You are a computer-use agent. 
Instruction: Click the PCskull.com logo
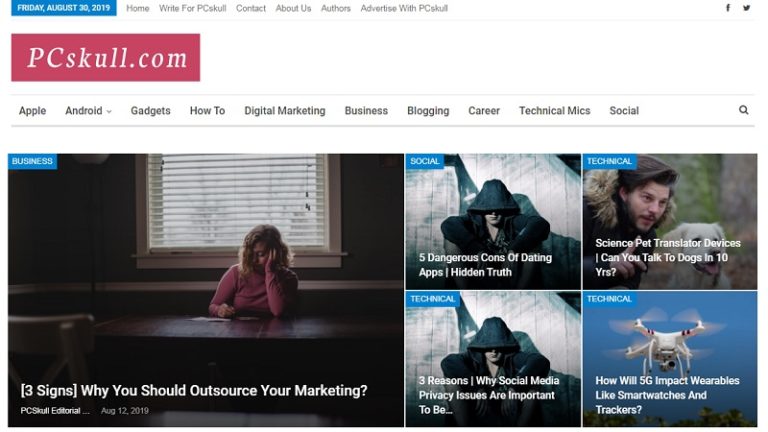click(106, 58)
